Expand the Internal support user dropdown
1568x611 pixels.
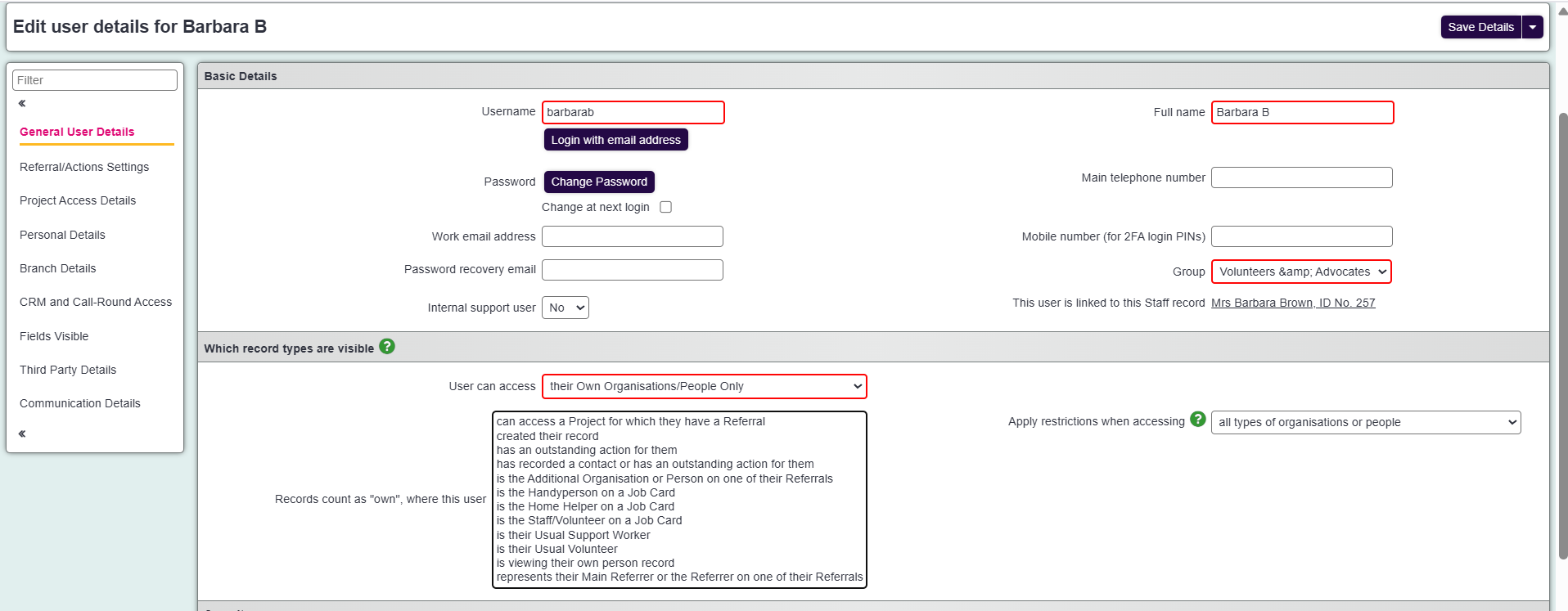[565, 308]
